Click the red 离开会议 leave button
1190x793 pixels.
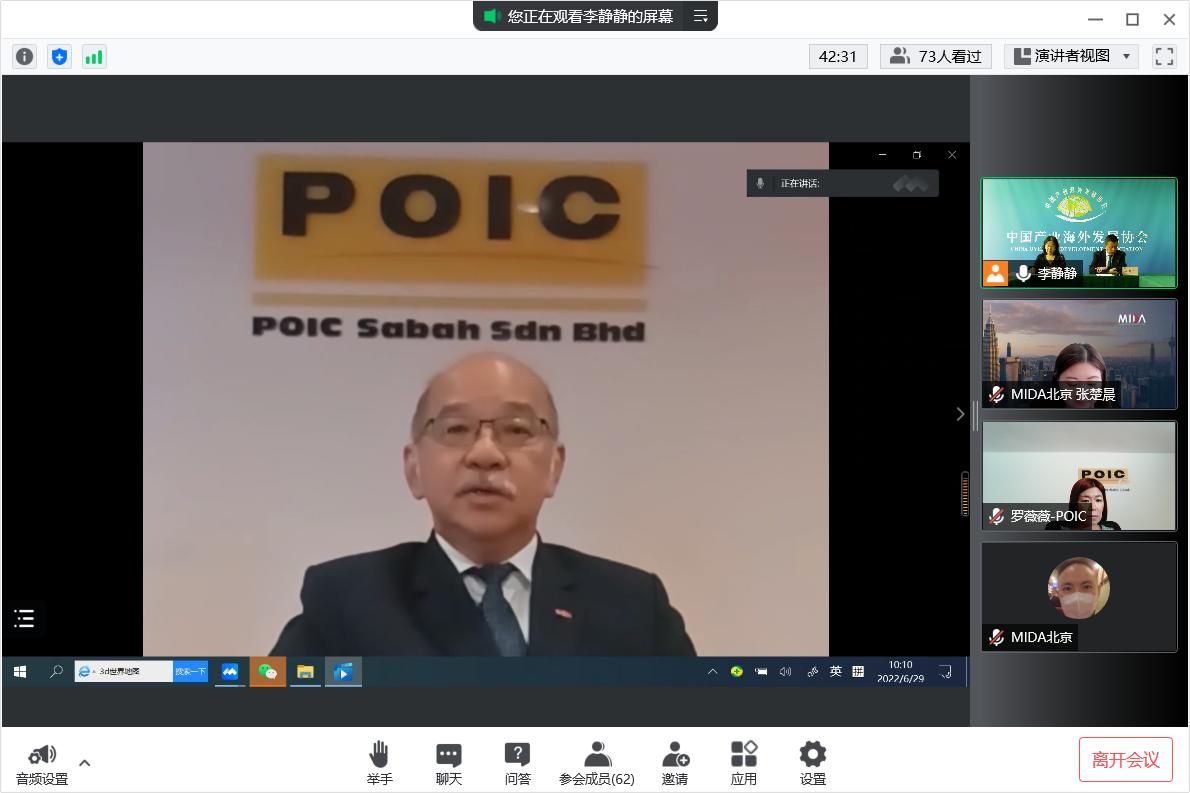pos(1125,760)
